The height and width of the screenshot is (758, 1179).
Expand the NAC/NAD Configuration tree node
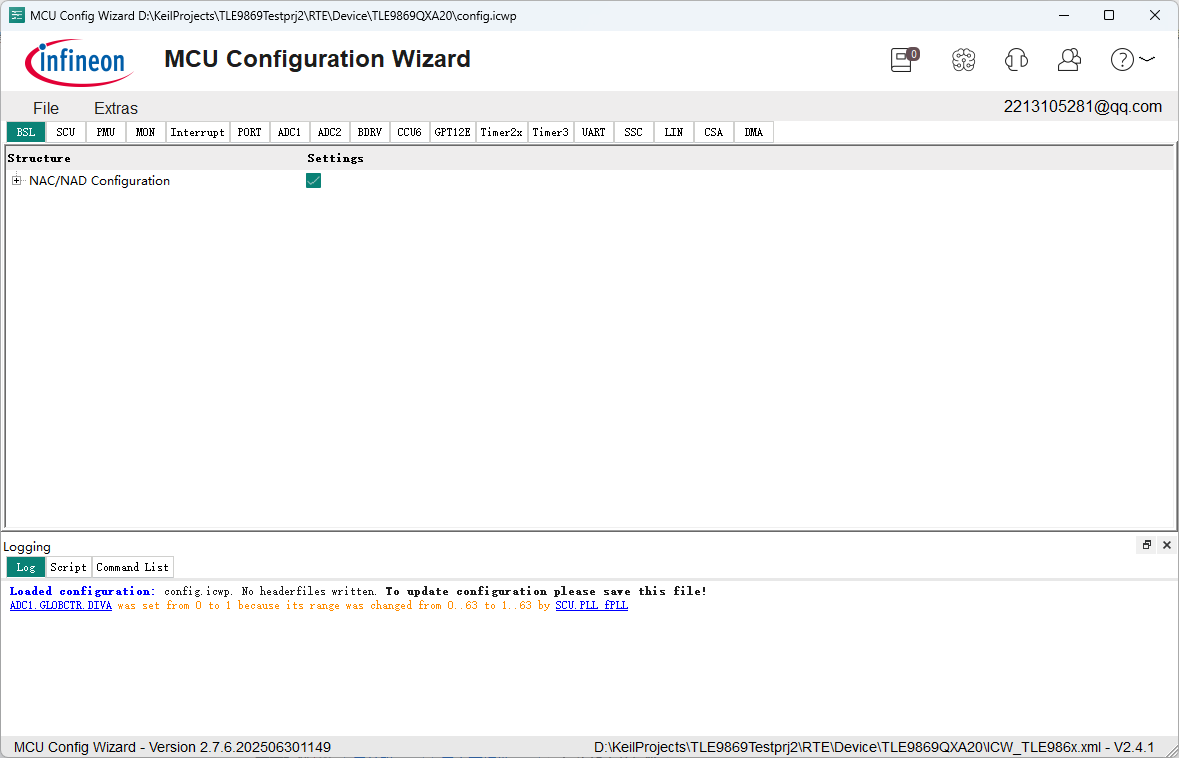(x=16, y=181)
